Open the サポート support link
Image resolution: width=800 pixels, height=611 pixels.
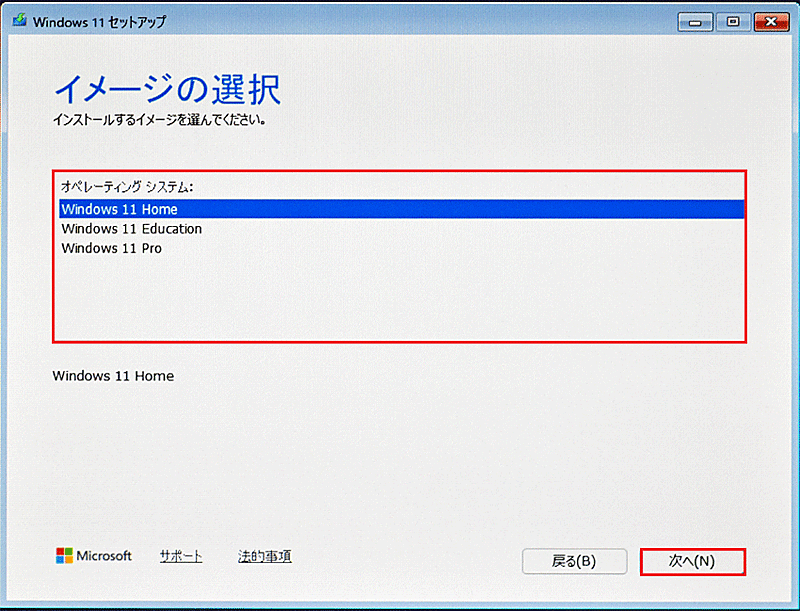[x=181, y=556]
